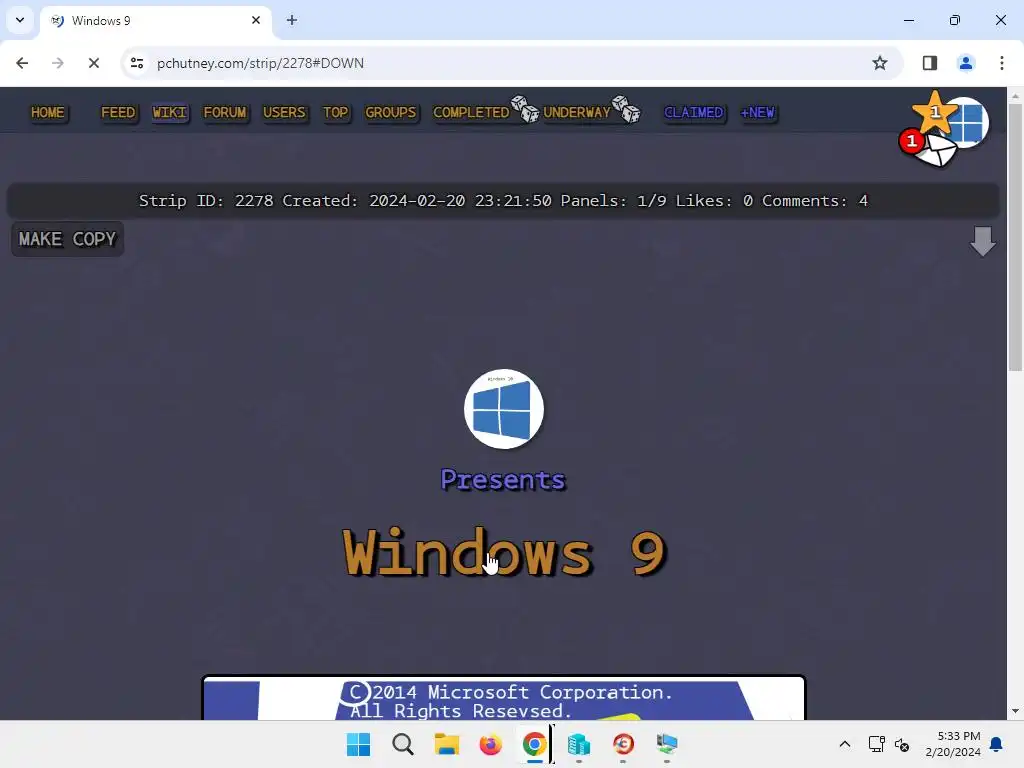Click the scrollbar down arrow
Screen dimensions: 1024x768
click(1015, 711)
